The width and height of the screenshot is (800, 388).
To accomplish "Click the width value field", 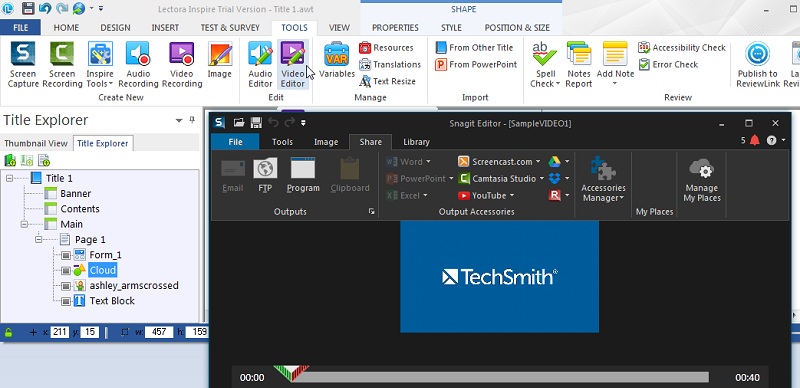I will pos(159,332).
